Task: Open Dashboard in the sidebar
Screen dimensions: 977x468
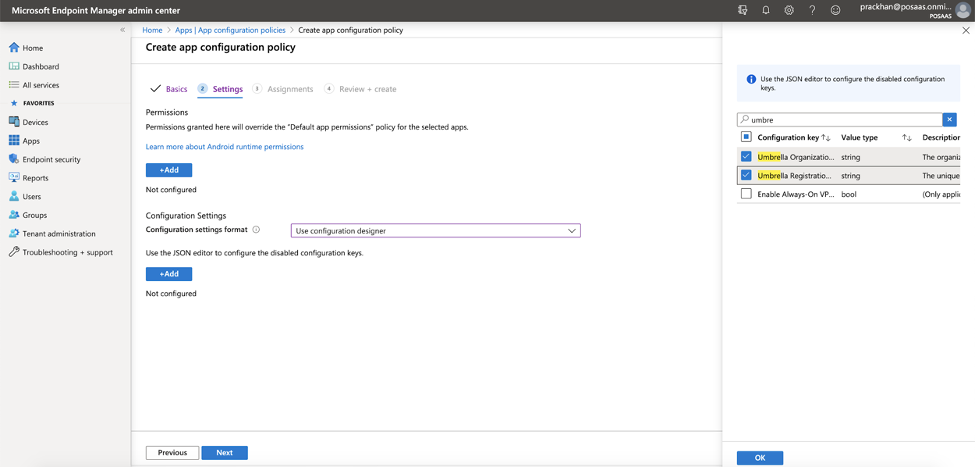Action: (x=34, y=67)
